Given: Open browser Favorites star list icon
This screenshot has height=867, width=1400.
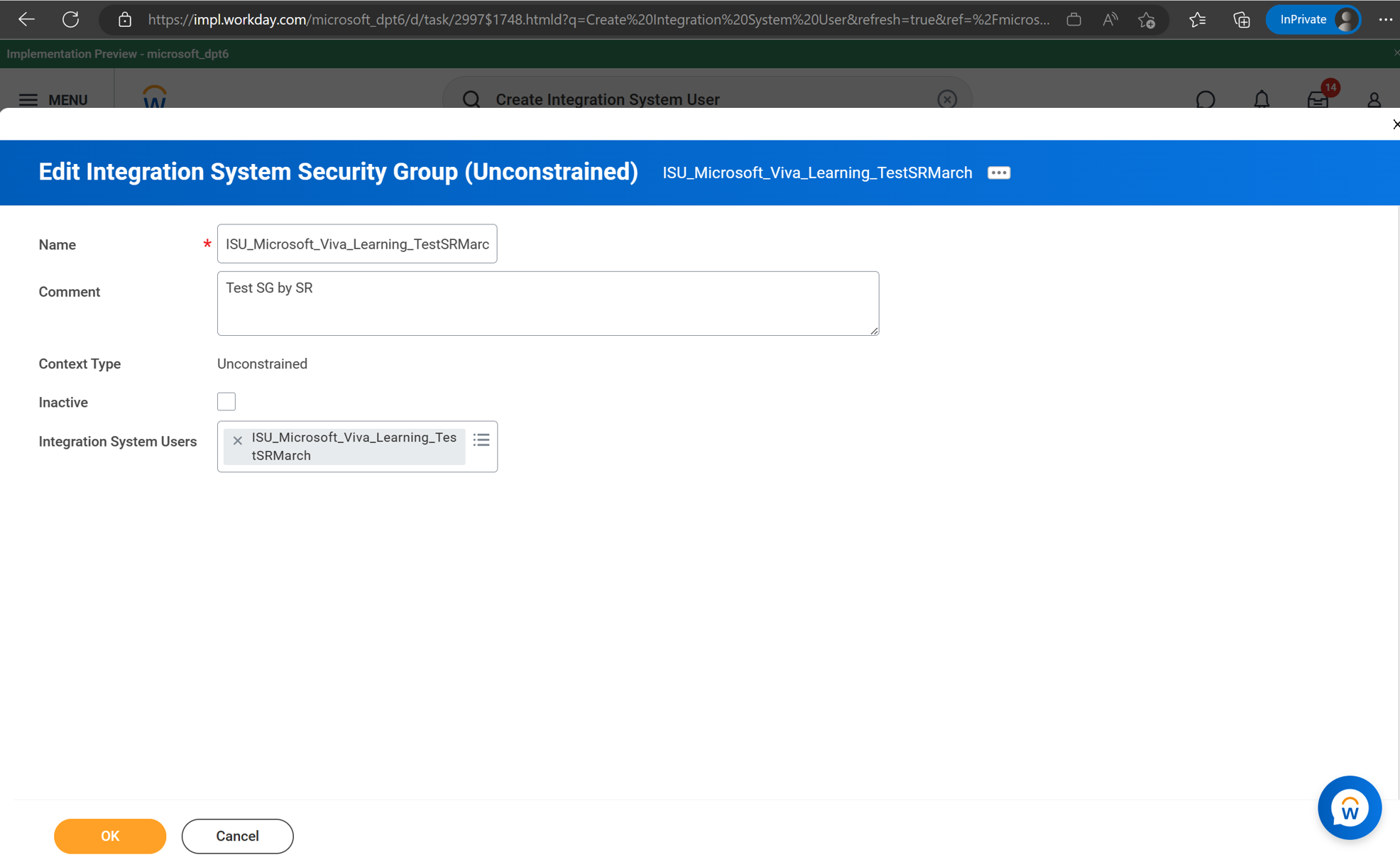Looking at the screenshot, I should click(1197, 20).
